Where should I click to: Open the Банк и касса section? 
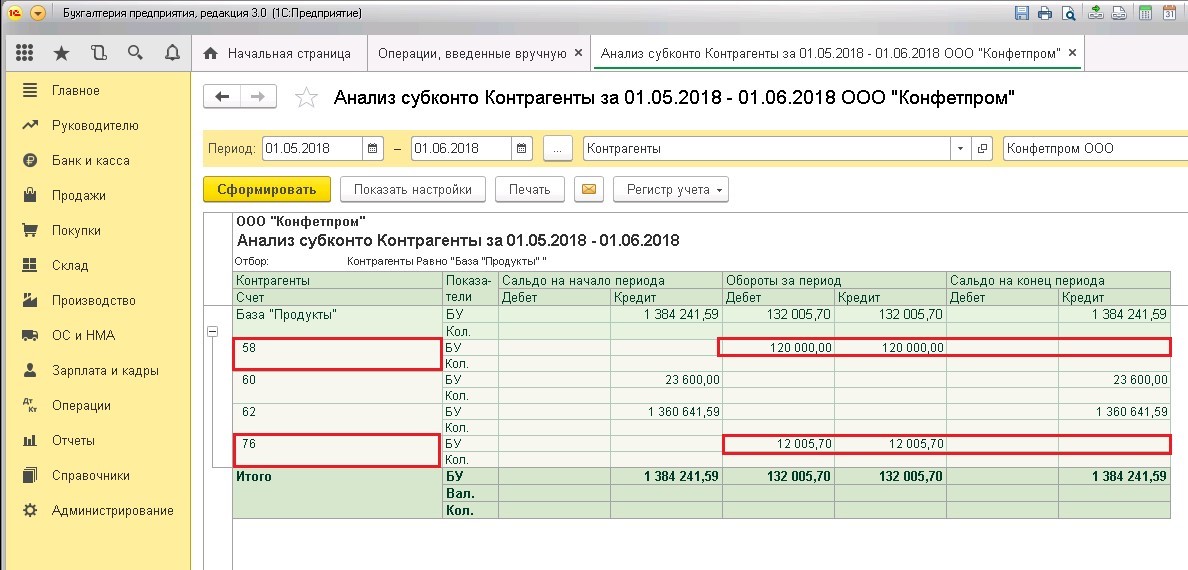pos(90,161)
